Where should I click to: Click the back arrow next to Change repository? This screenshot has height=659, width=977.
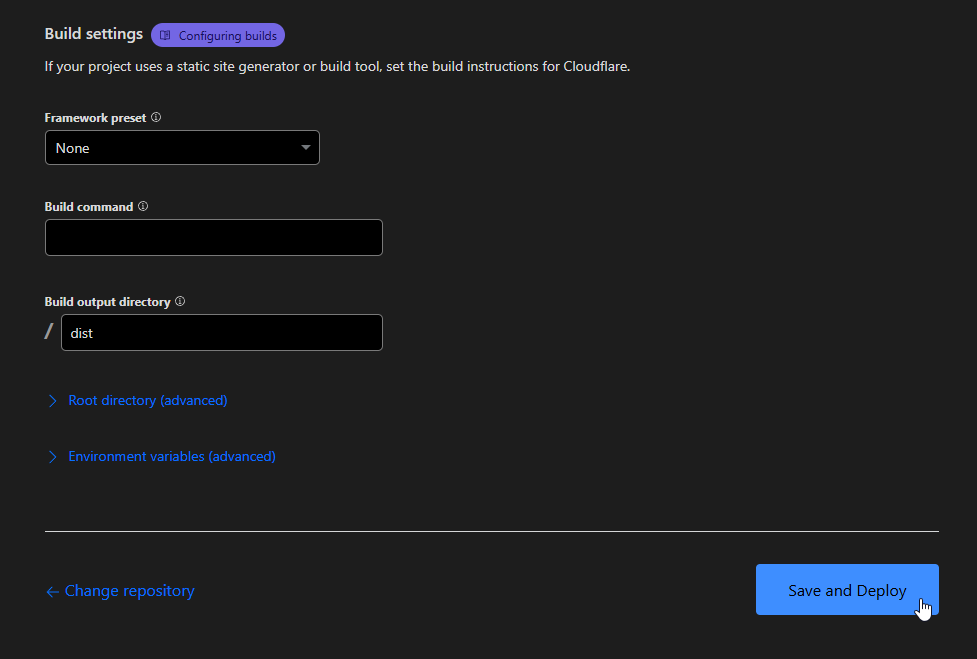51,591
